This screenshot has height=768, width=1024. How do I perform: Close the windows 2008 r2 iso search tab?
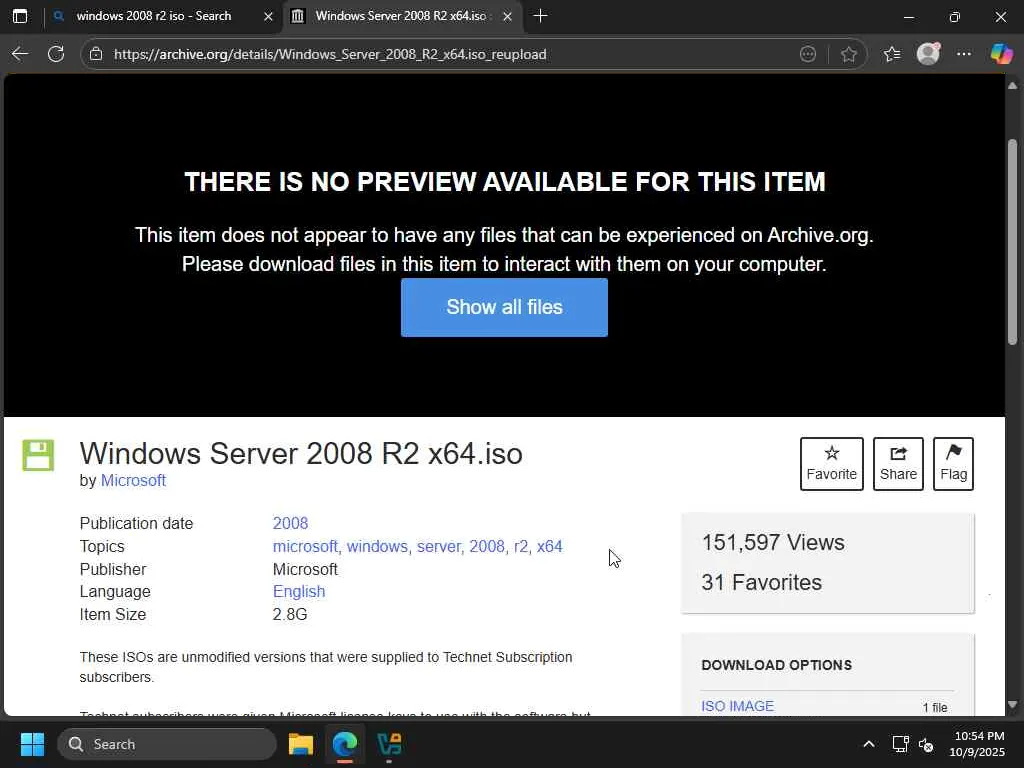pos(268,17)
